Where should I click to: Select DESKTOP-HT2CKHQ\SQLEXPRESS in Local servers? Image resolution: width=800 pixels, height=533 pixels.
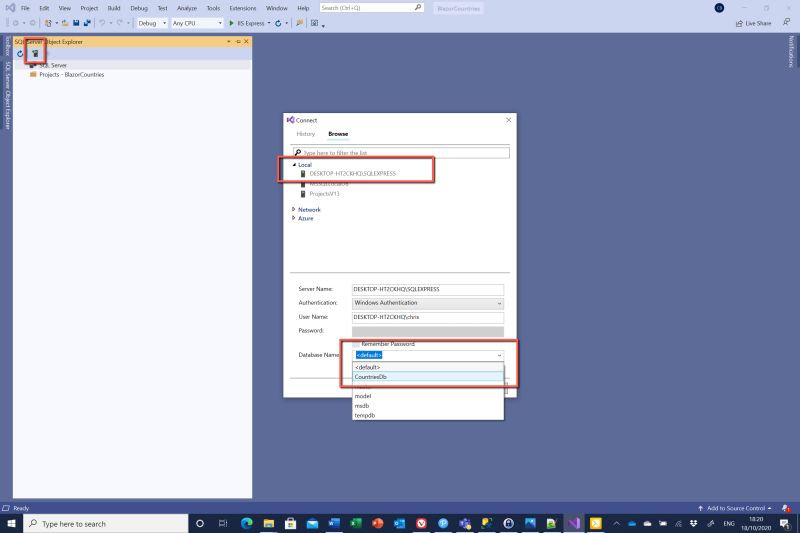(x=352, y=173)
